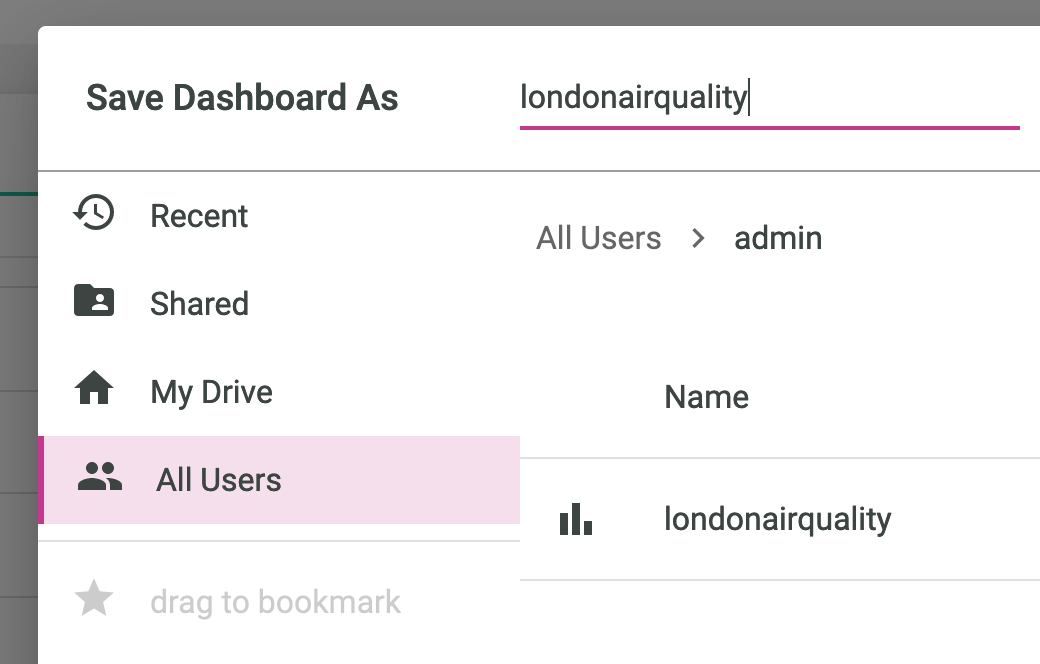Click the Save Dashboard As title
Image resolution: width=1040 pixels, height=664 pixels.
(242, 98)
